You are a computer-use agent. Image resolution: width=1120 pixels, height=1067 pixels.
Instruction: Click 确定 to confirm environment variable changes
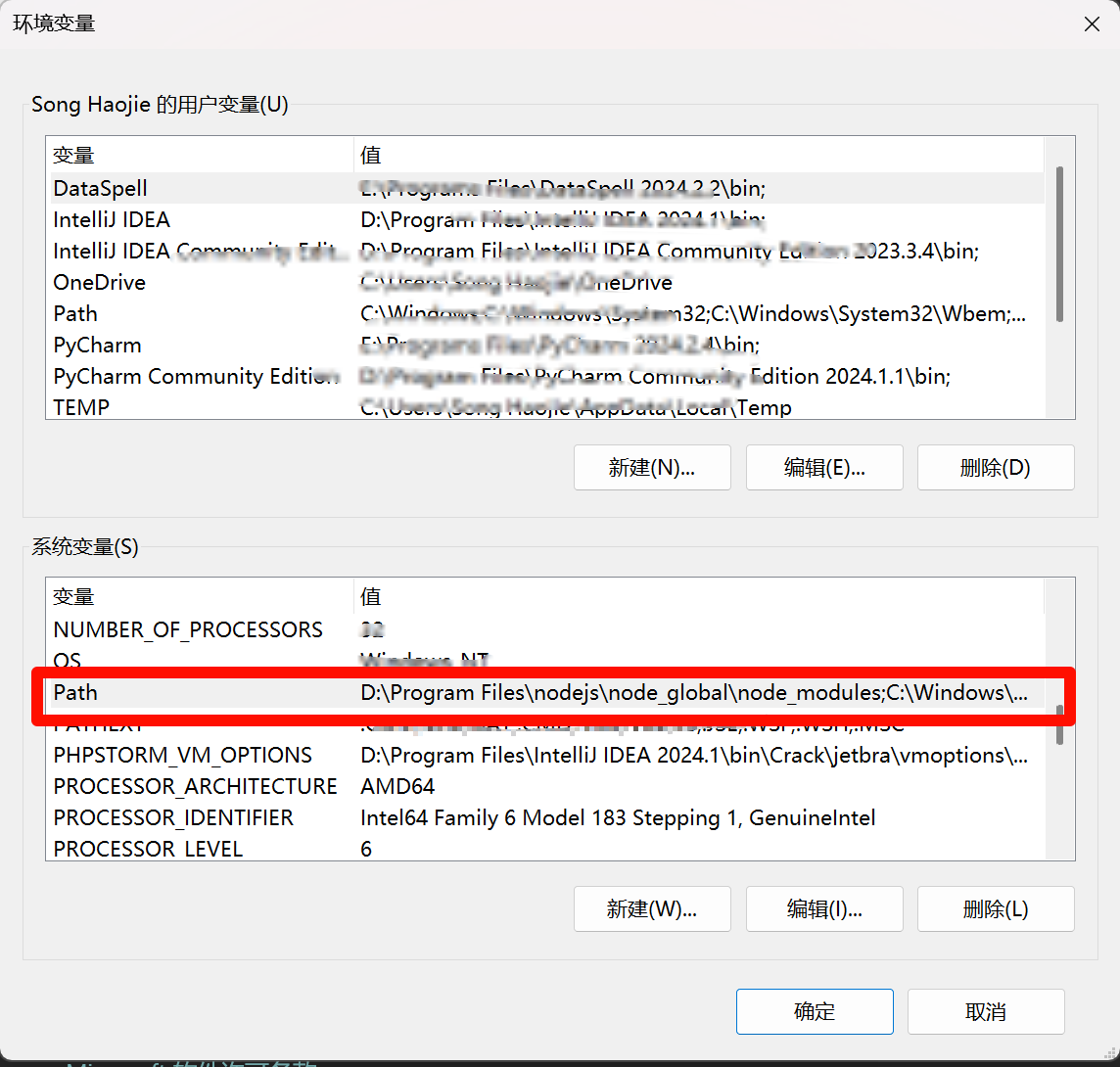click(x=815, y=1011)
